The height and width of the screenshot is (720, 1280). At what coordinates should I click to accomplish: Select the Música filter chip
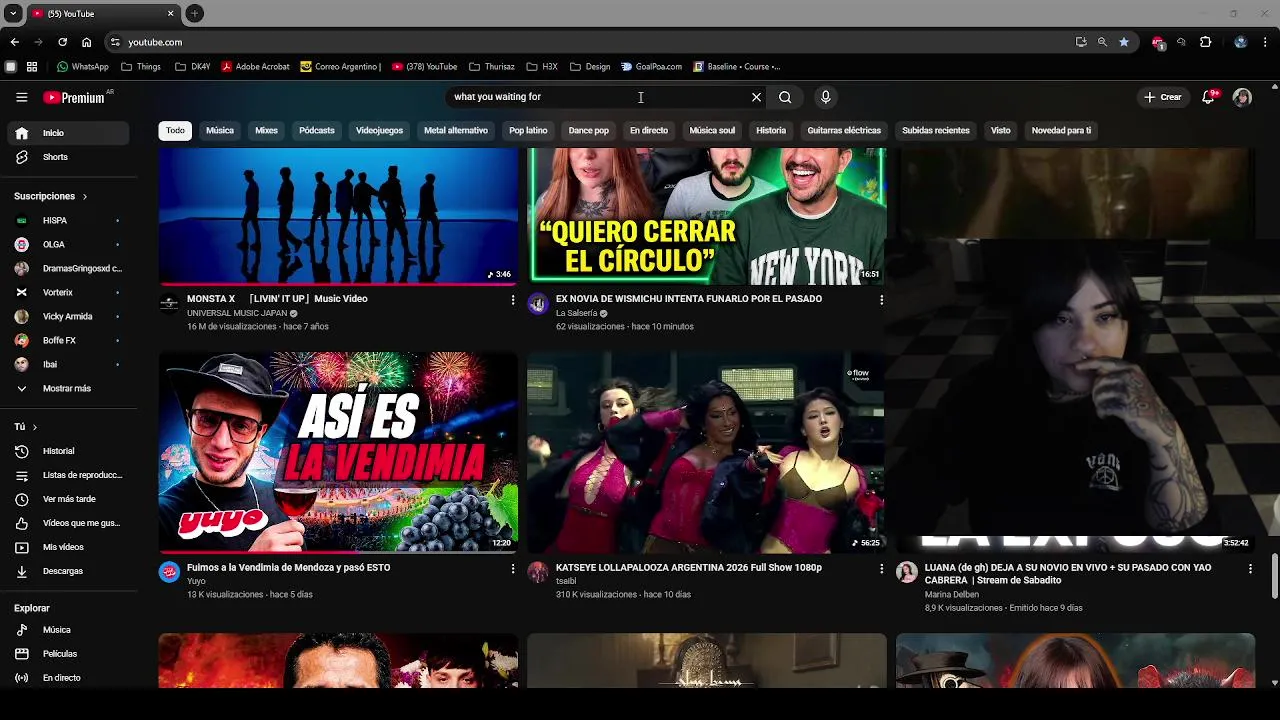[x=220, y=131]
